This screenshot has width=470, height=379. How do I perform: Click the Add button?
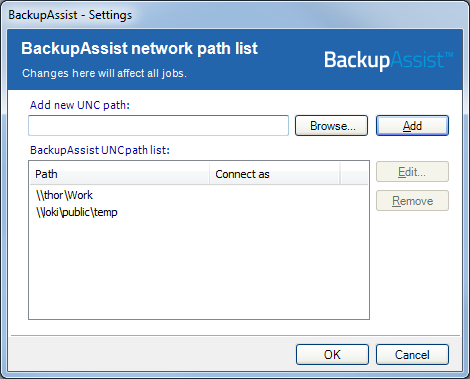412,126
